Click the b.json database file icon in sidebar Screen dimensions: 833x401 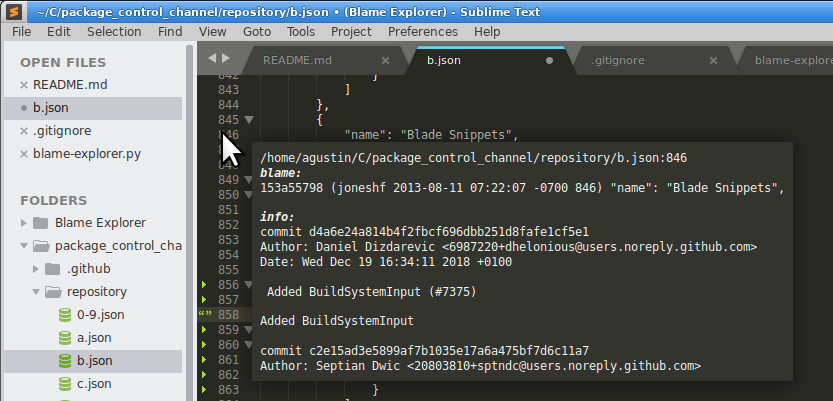64,361
